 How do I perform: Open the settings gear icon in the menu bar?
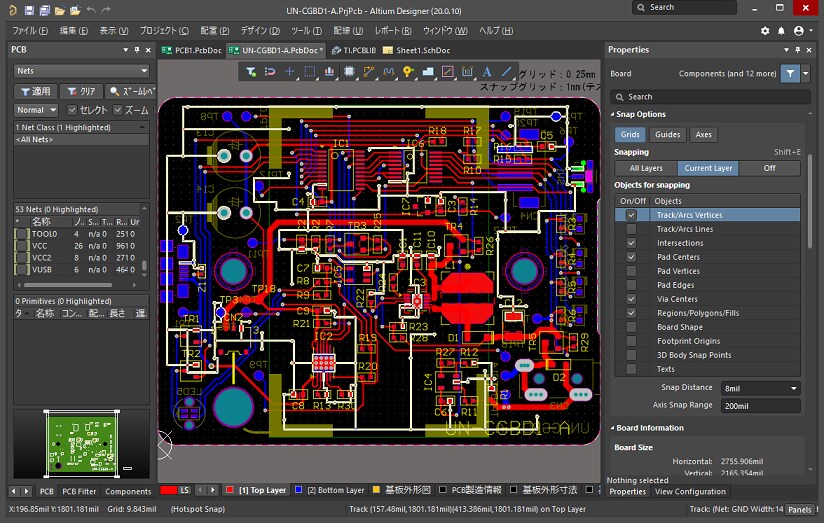[x=765, y=31]
